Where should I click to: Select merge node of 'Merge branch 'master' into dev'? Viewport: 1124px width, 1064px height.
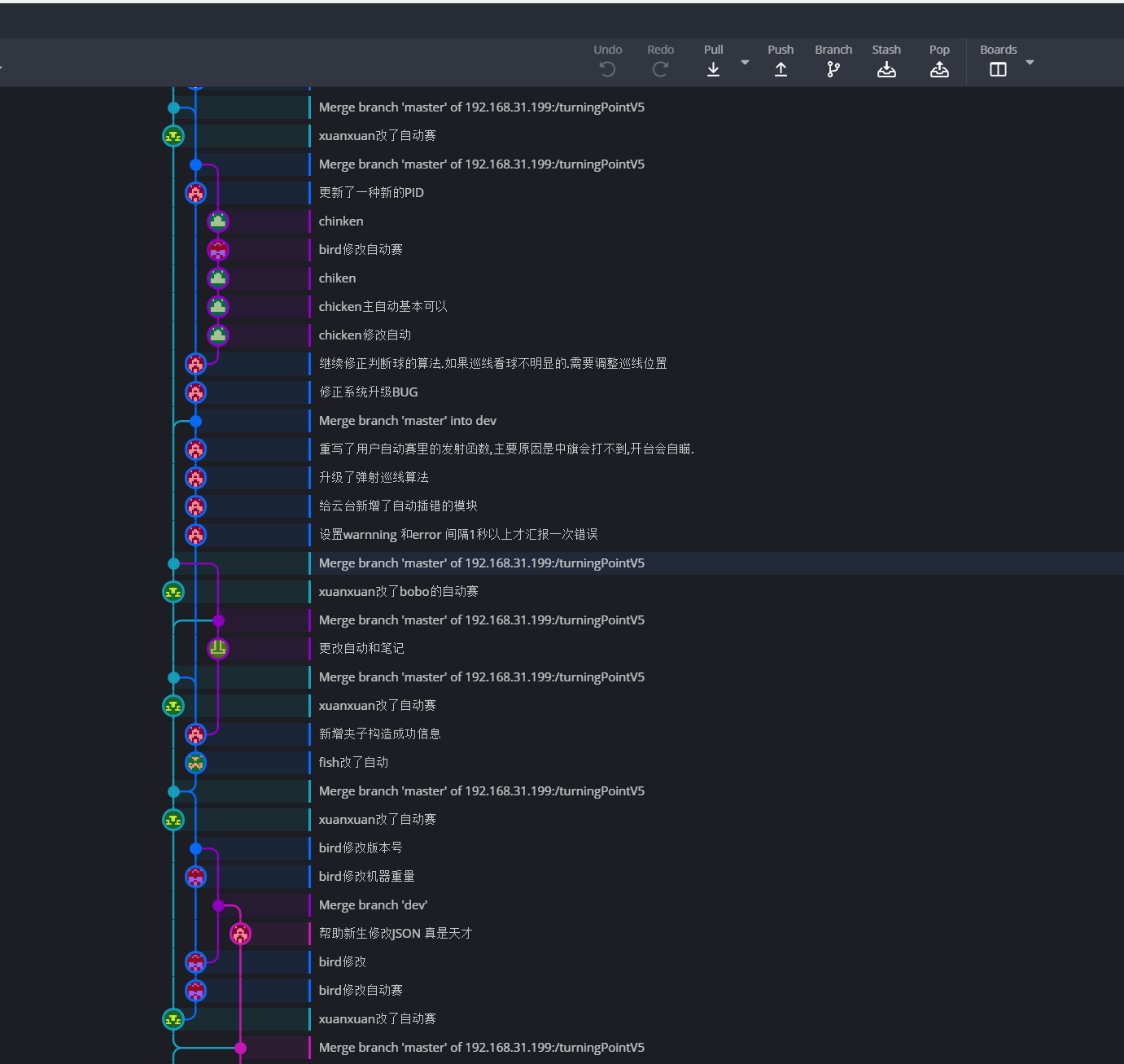[195, 421]
